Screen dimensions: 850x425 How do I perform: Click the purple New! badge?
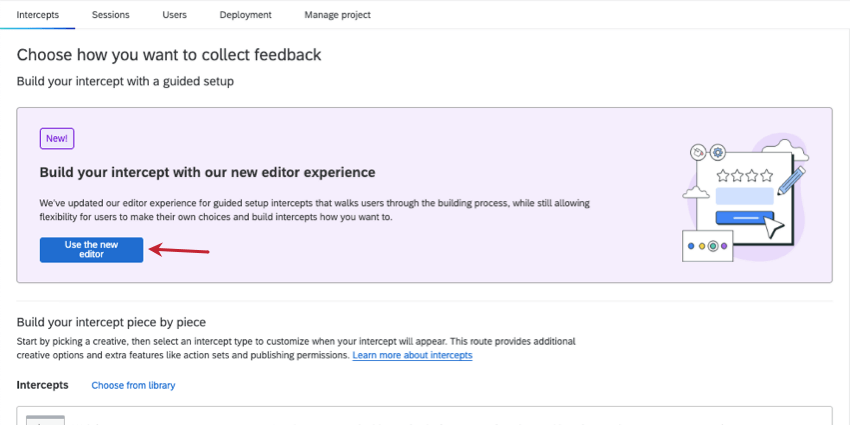(x=57, y=139)
